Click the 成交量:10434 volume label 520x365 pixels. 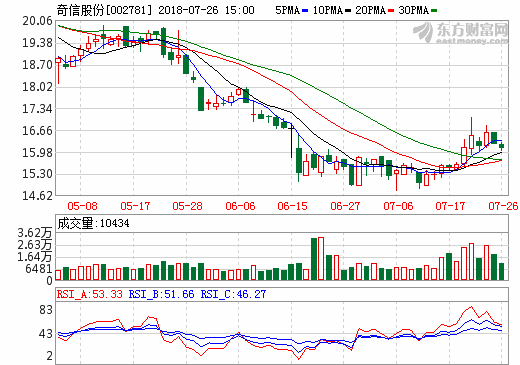(93, 223)
